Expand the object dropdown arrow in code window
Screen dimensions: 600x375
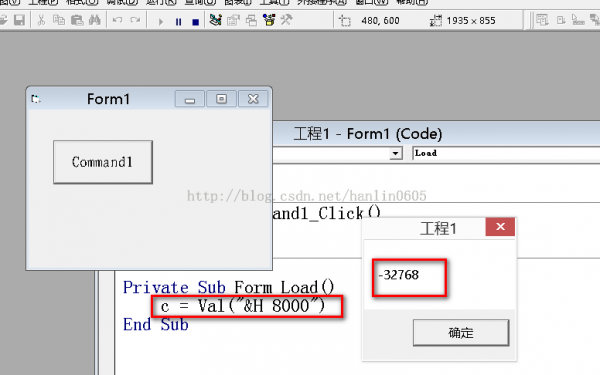pos(396,153)
